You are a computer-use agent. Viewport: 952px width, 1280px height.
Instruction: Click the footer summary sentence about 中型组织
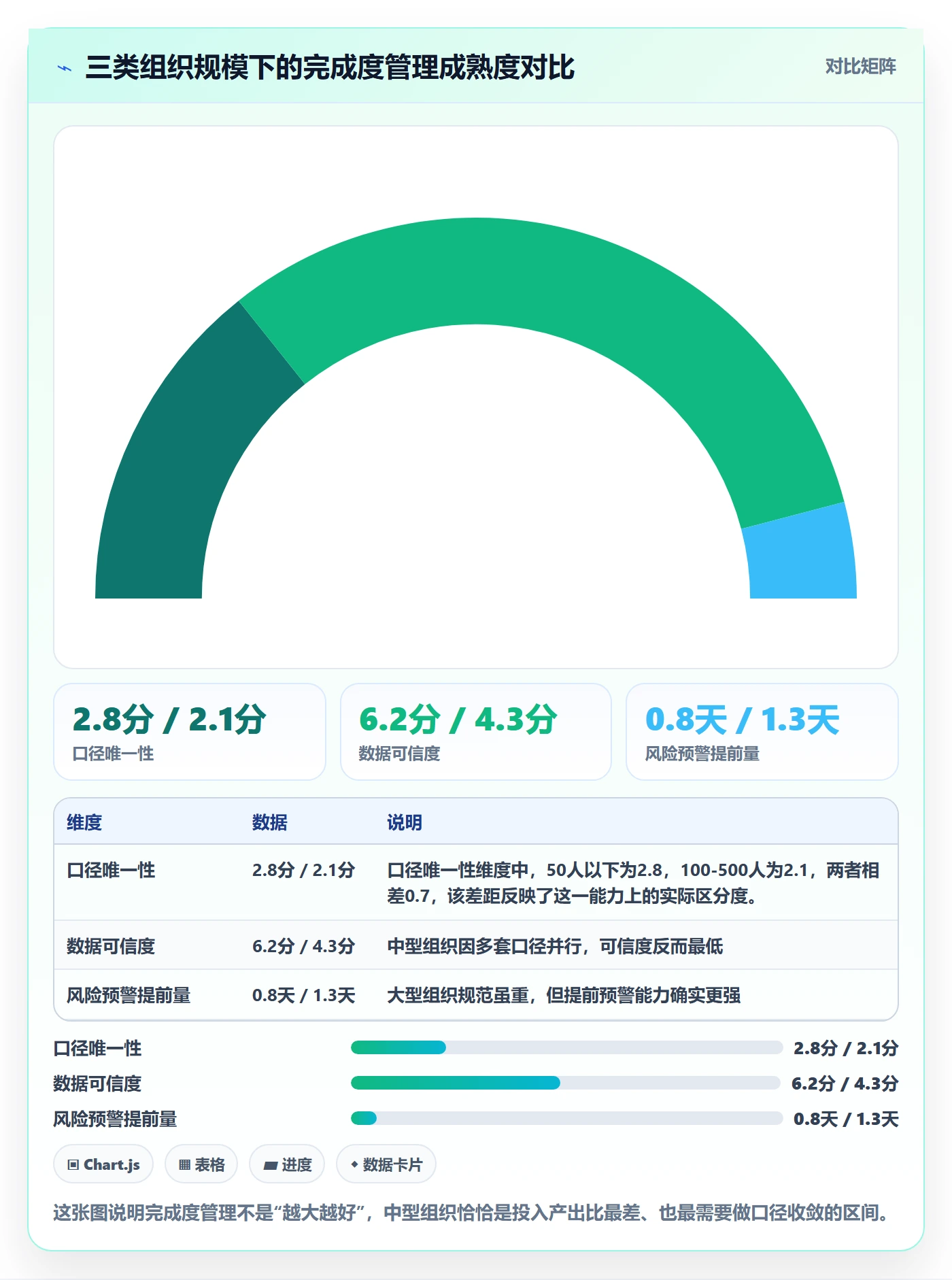point(473,1212)
